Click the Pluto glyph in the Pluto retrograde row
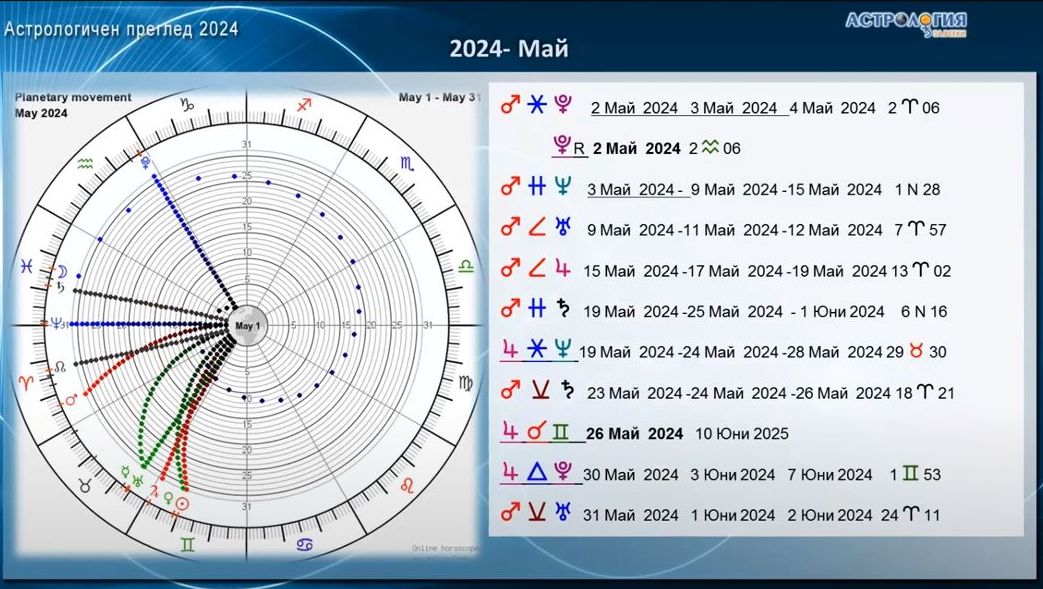 click(x=561, y=146)
